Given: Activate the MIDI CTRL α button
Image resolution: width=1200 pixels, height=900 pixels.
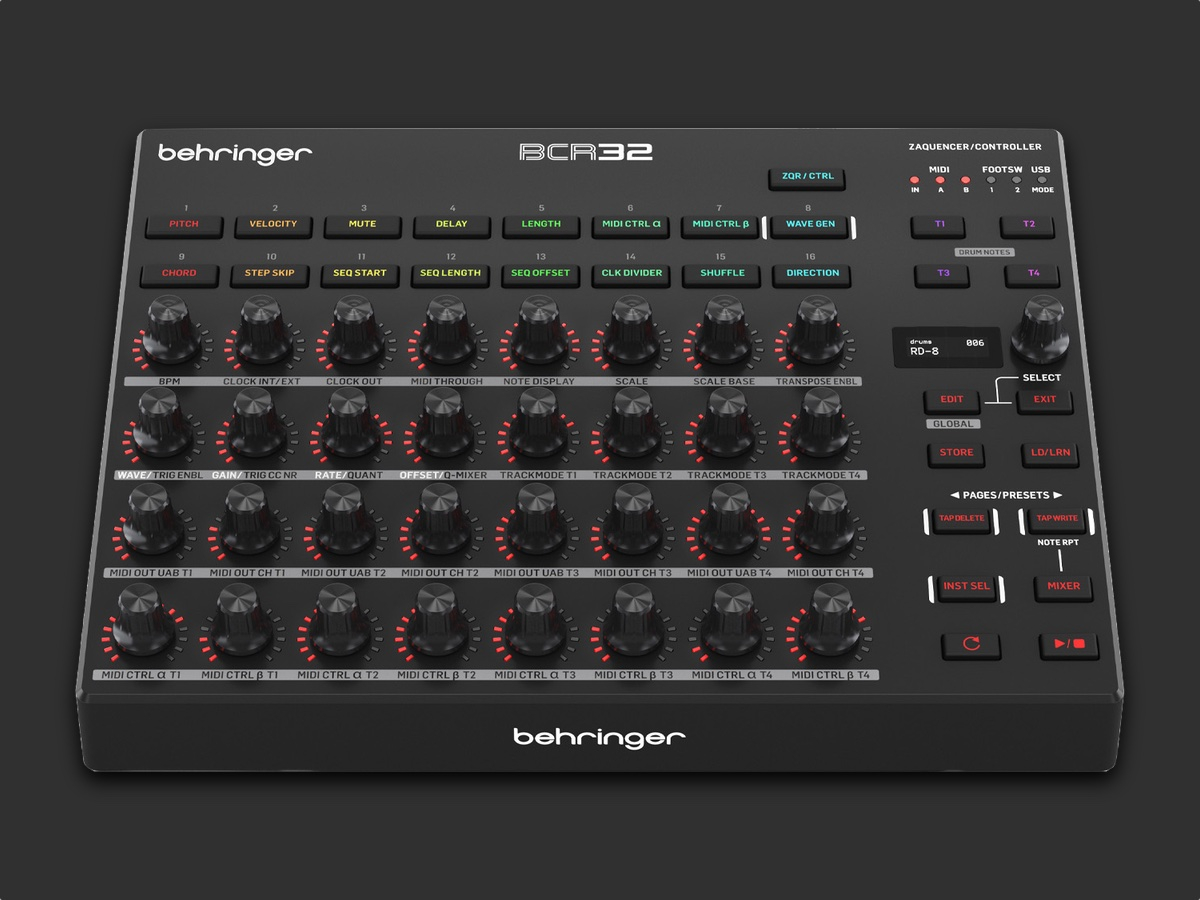Looking at the screenshot, I should coord(630,225).
